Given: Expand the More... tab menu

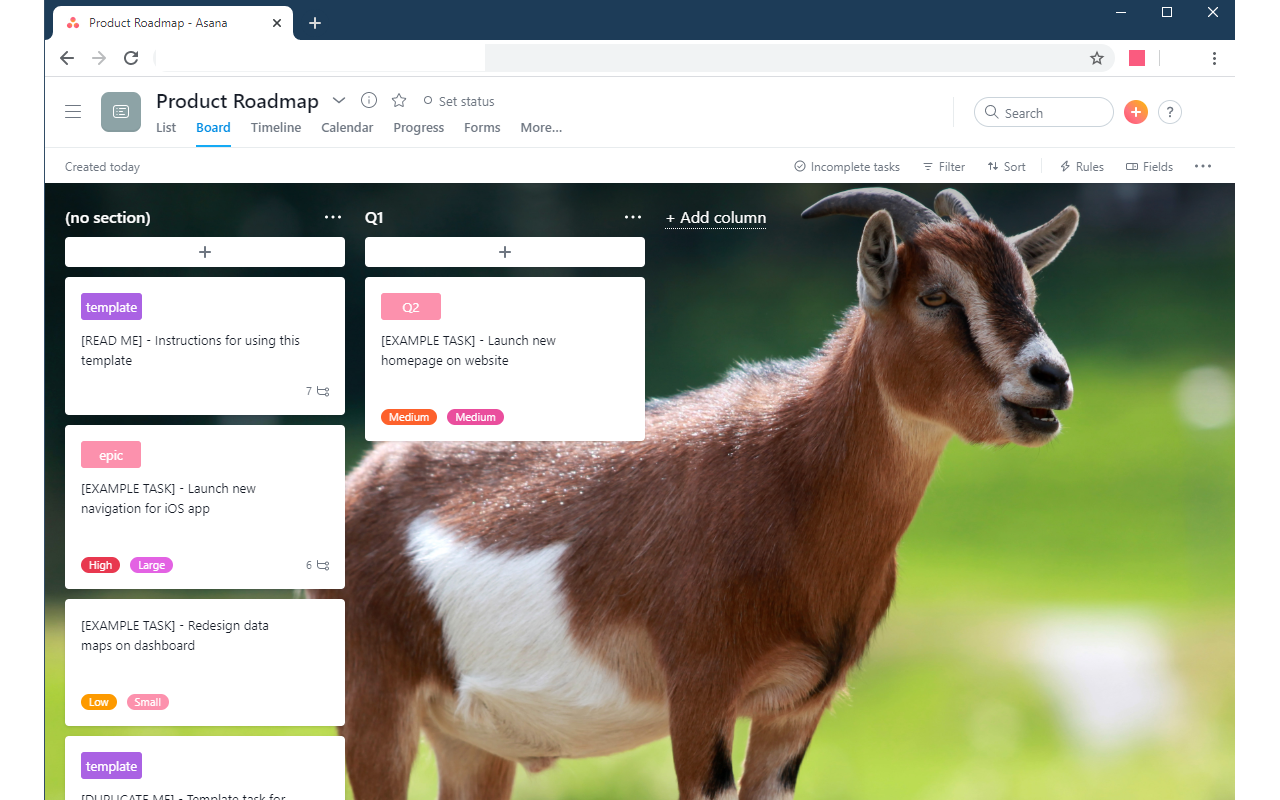Looking at the screenshot, I should (541, 128).
